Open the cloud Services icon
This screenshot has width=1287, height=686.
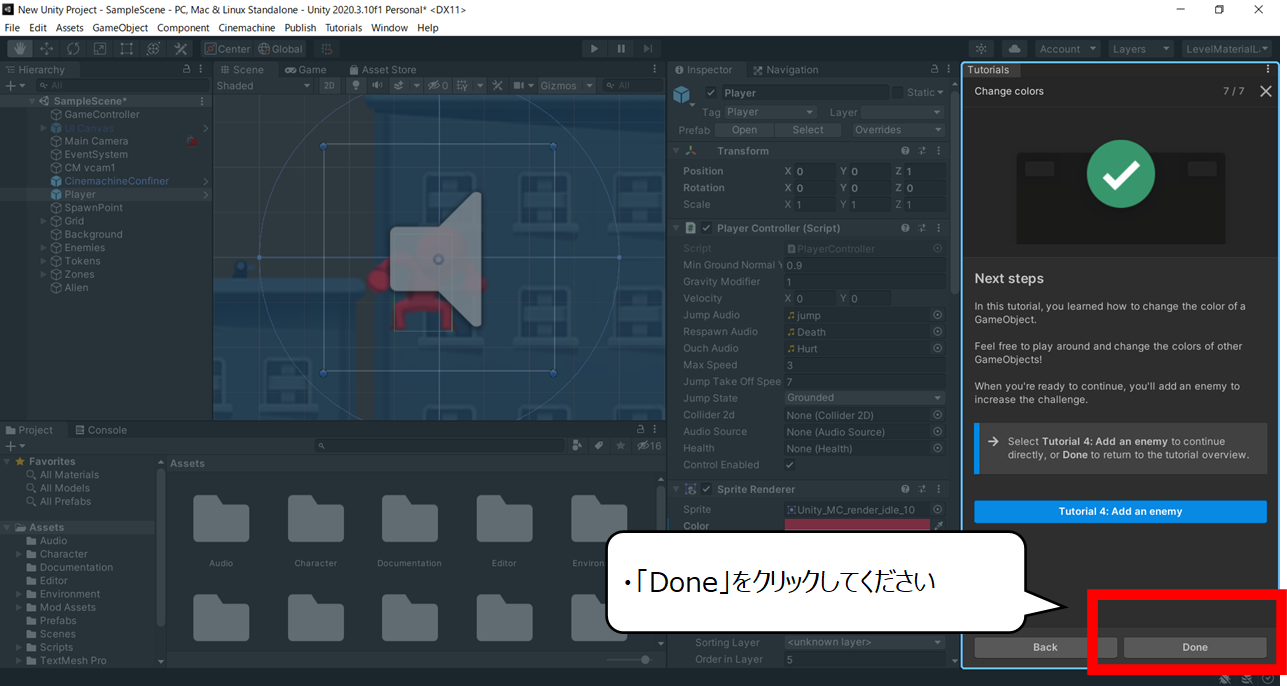pyautogui.click(x=1014, y=48)
